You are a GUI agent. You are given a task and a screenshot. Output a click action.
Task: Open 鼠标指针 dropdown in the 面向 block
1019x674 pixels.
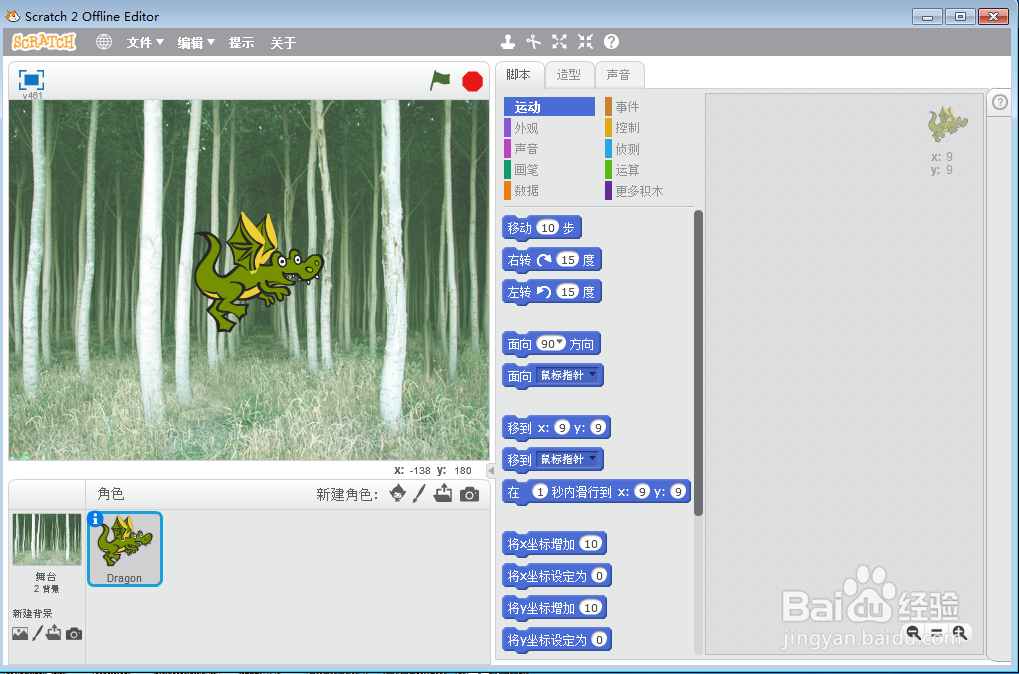(x=568, y=375)
